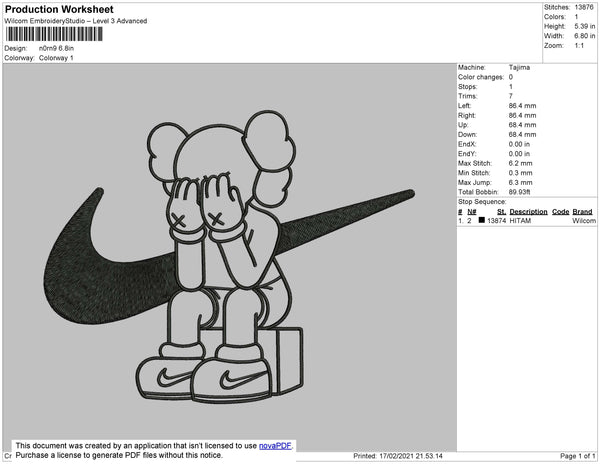
Task: Select the design name 'n0m9 6.8in'
Action: pos(56,49)
